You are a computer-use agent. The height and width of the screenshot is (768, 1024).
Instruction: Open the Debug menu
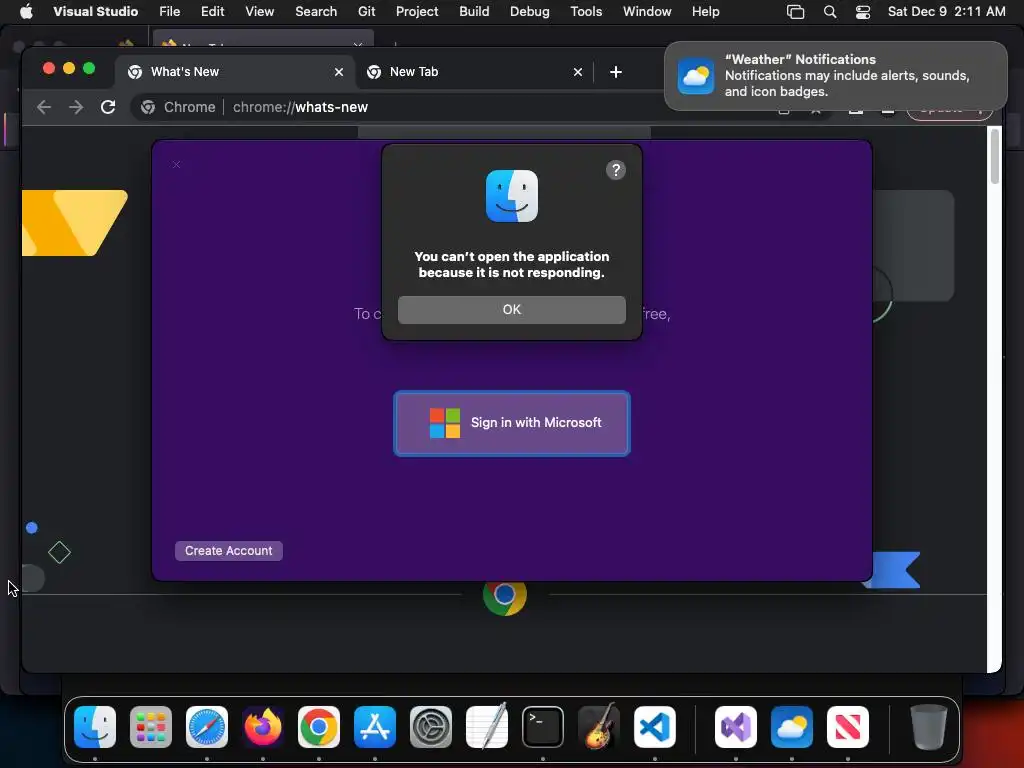[x=530, y=11]
